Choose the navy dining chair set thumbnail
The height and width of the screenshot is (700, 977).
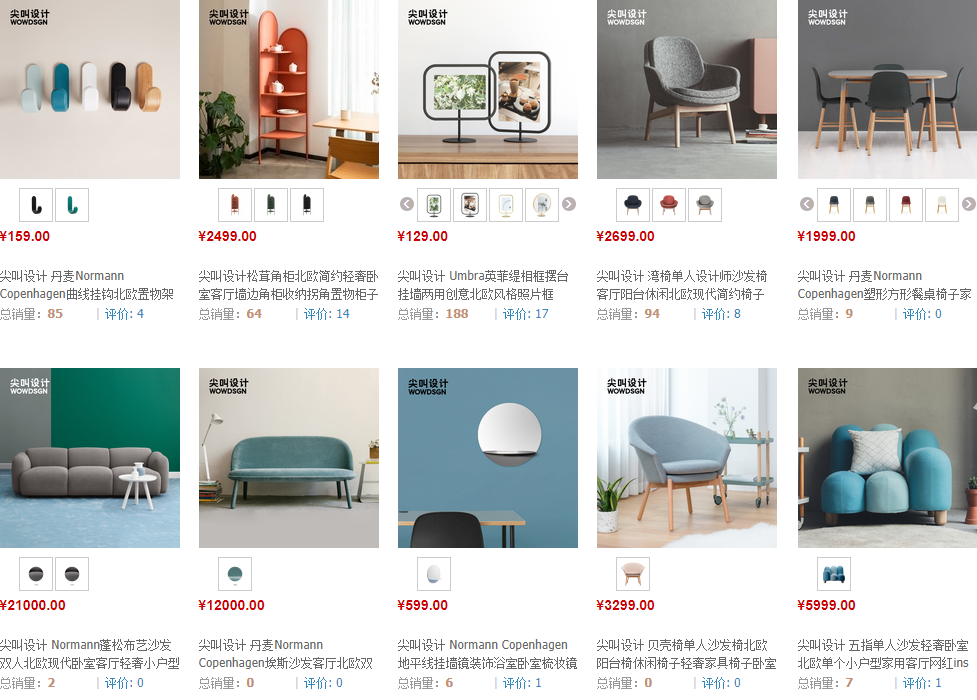[834, 205]
